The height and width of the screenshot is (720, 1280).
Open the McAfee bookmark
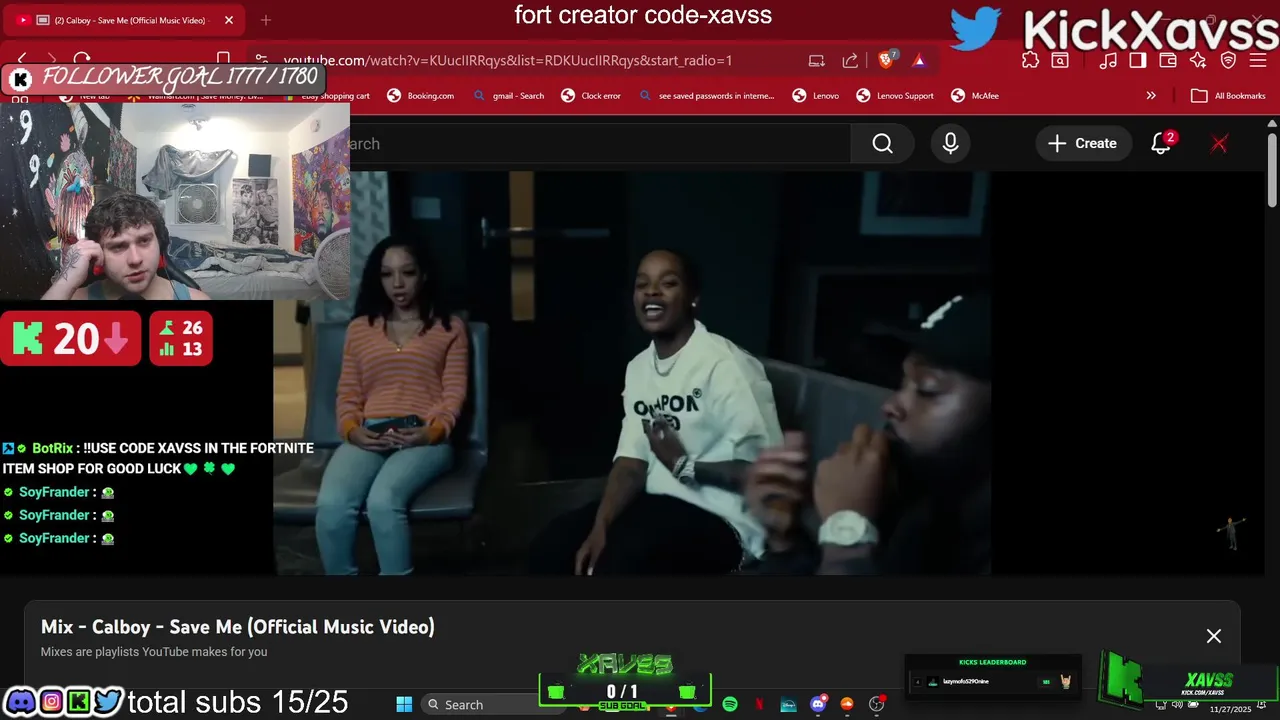(975, 96)
